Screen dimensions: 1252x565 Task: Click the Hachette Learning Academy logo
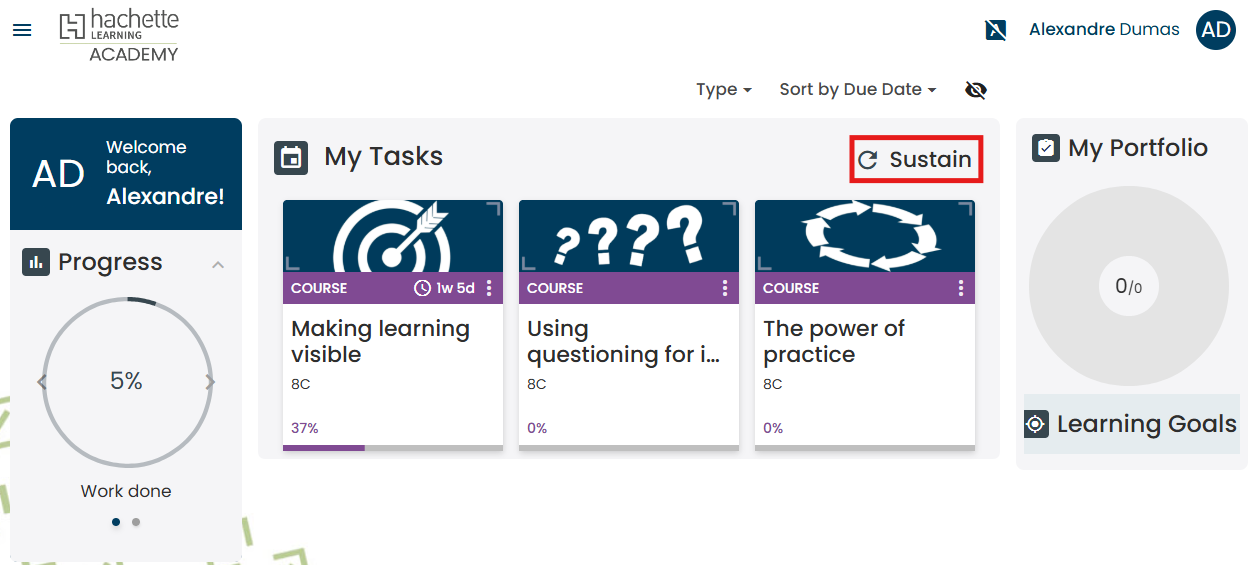click(x=119, y=36)
